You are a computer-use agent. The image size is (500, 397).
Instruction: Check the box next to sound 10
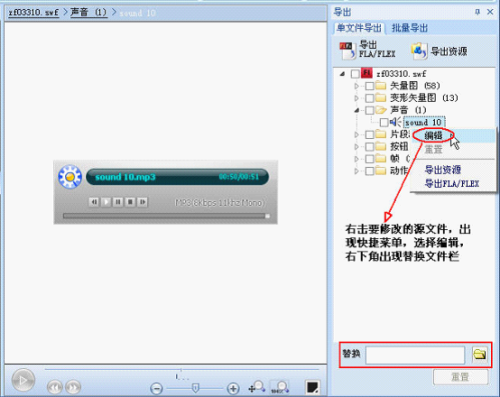384,122
